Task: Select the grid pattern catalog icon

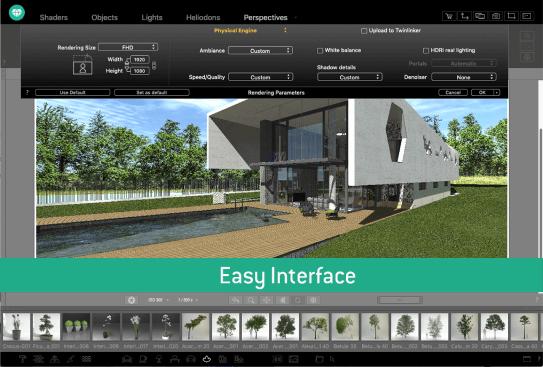Action: click(x=86, y=359)
